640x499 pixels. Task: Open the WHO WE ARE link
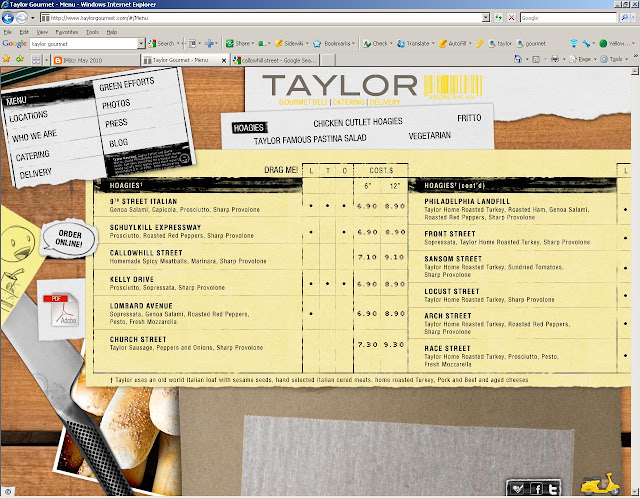(34, 135)
